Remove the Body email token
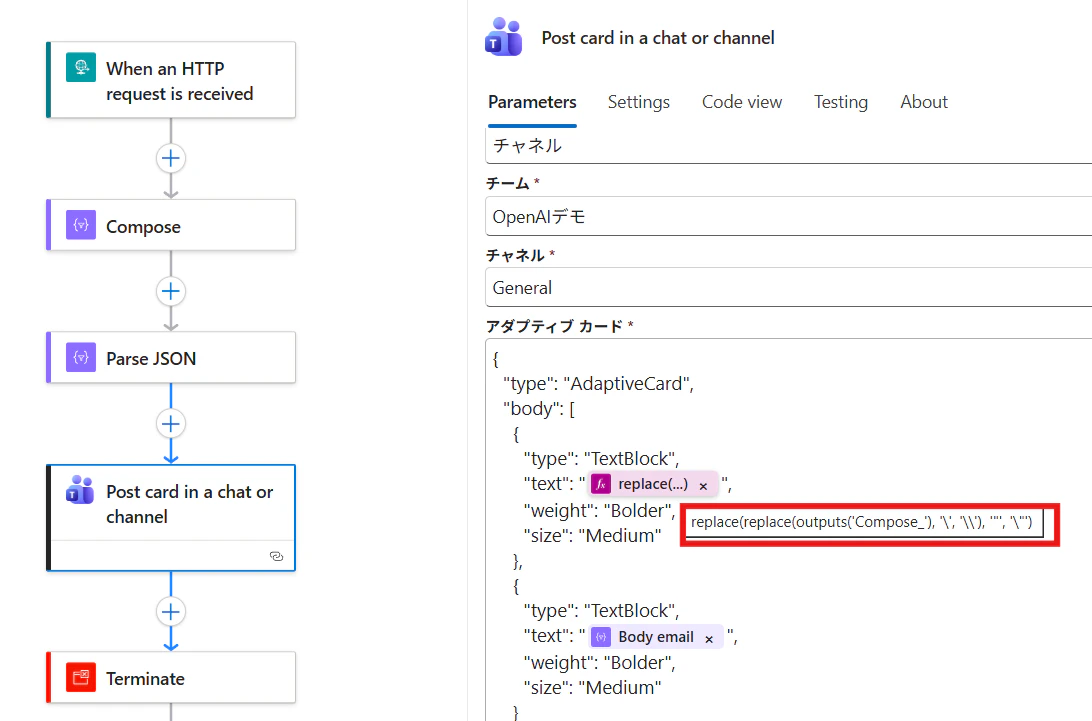1092x721 pixels. pyautogui.click(x=709, y=638)
